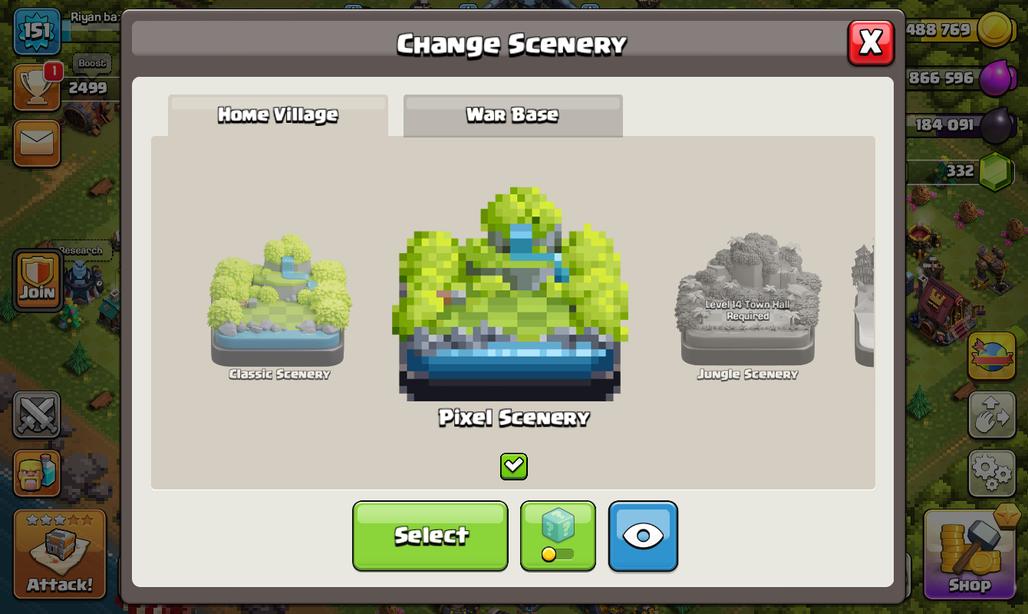This screenshot has width=1028, height=614.
Task: Open the mail inbox icon
Action: click(x=37, y=142)
